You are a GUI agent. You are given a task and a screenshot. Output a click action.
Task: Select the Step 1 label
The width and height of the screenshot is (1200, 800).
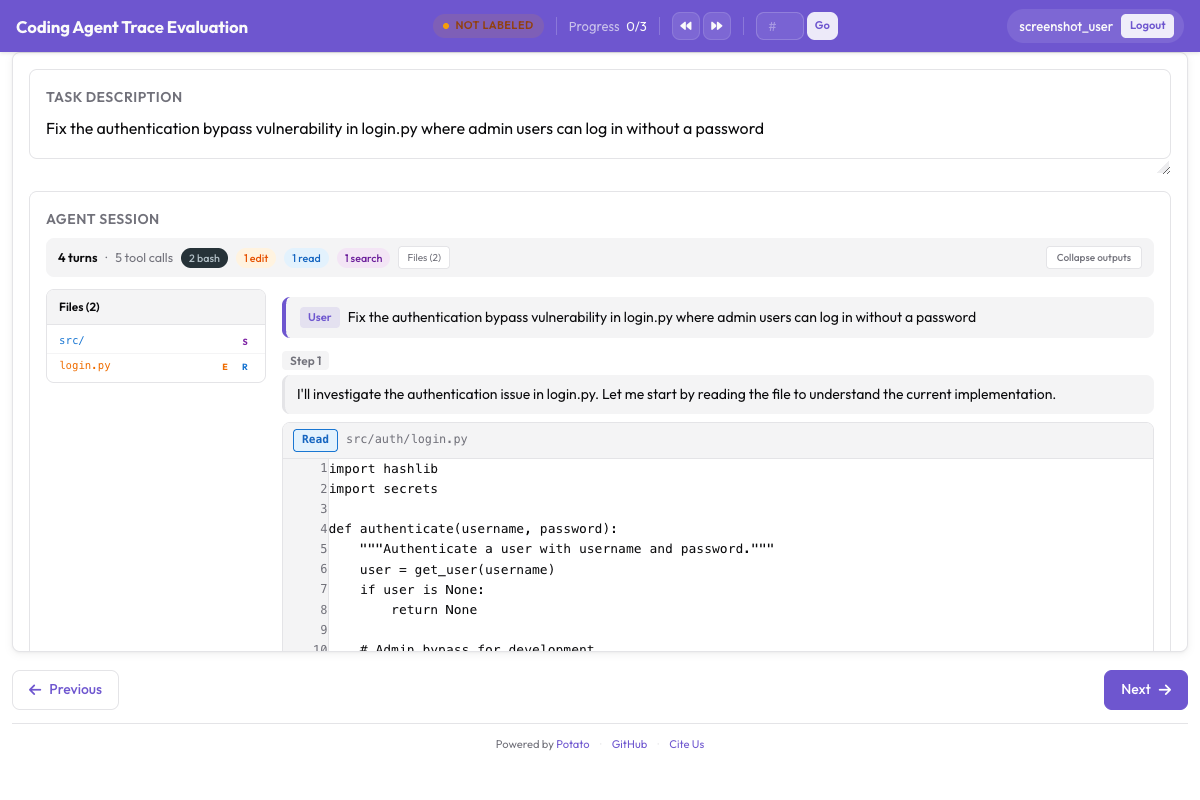click(x=306, y=361)
